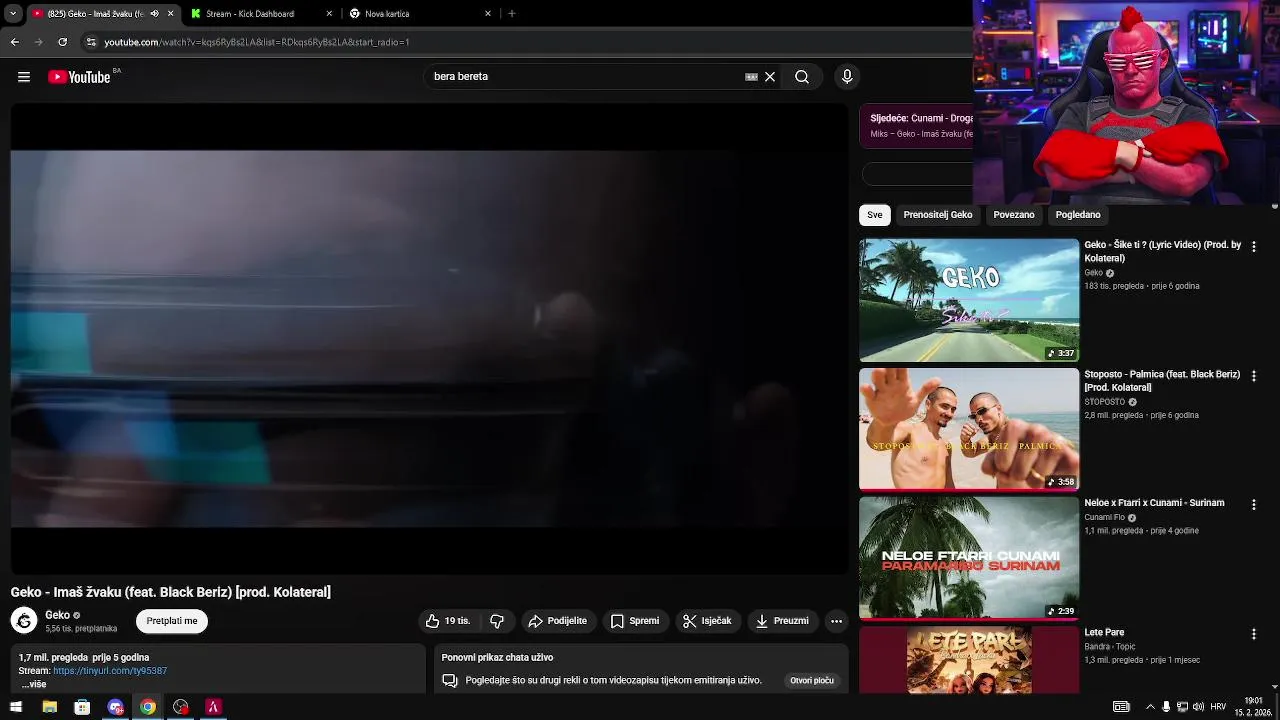Image resolution: width=1280 pixels, height=720 pixels.
Task: Open live chat replay via Otvori ploču
Action: click(812, 681)
